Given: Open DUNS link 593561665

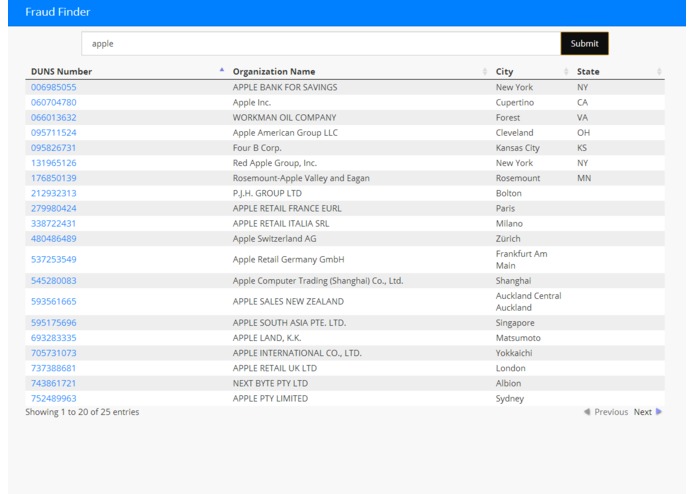Looking at the screenshot, I should pos(54,301).
